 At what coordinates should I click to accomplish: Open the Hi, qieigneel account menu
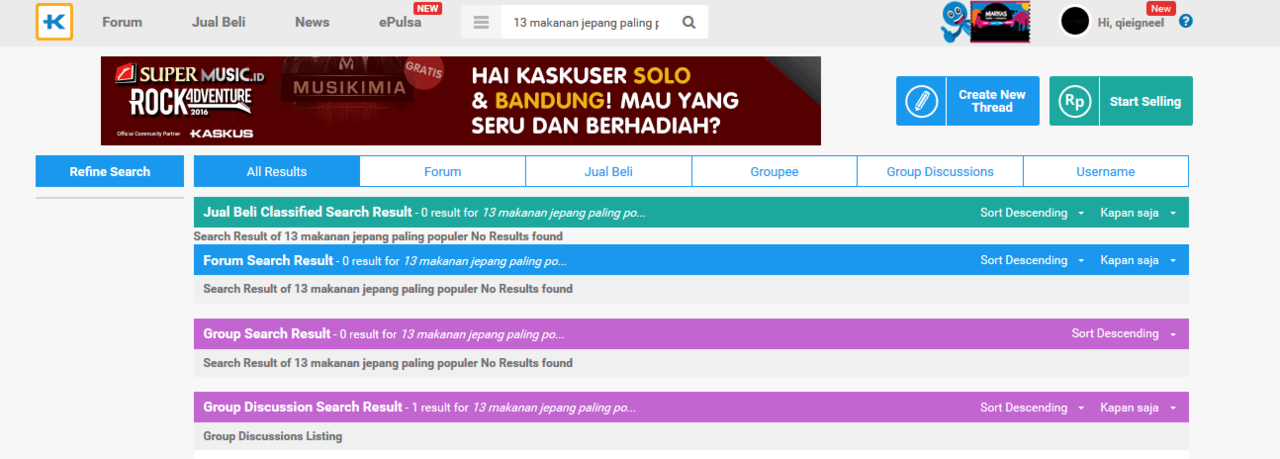1131,22
